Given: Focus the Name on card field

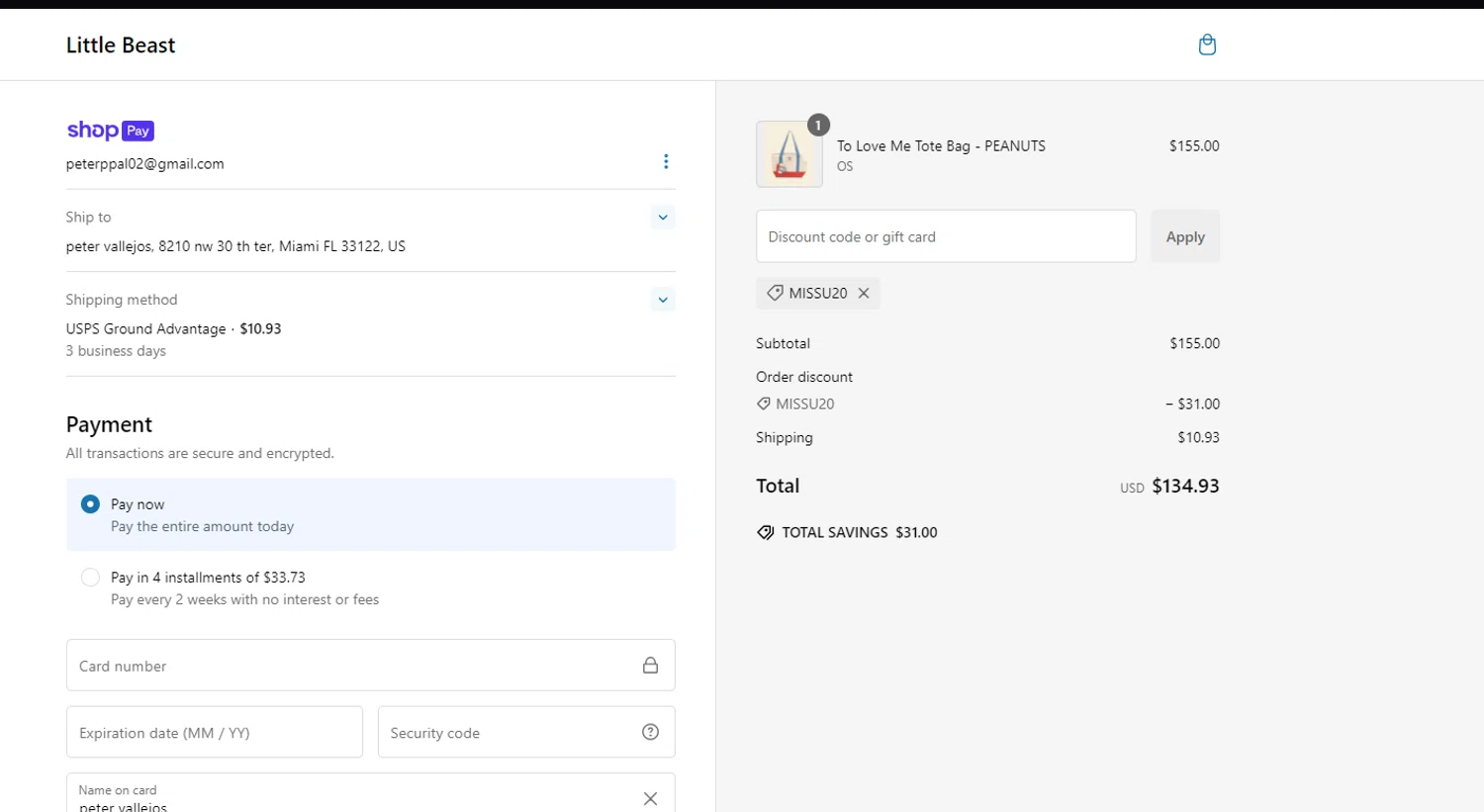Looking at the screenshot, I should [x=370, y=794].
